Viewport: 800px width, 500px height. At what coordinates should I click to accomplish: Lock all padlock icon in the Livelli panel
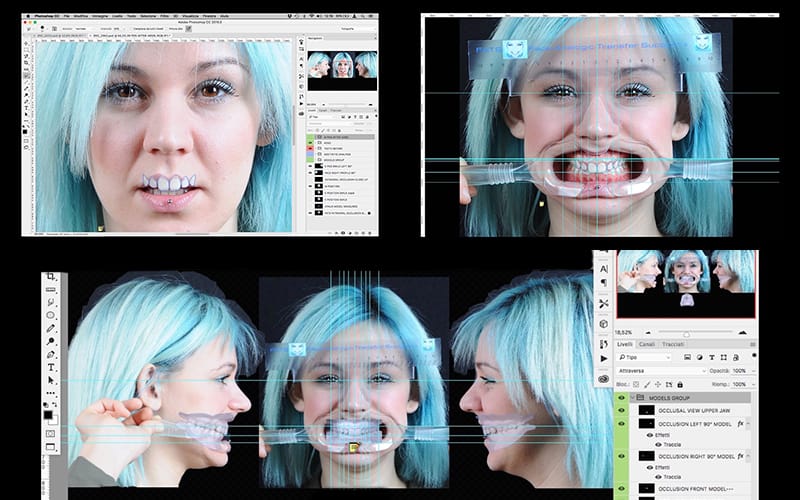pos(680,384)
